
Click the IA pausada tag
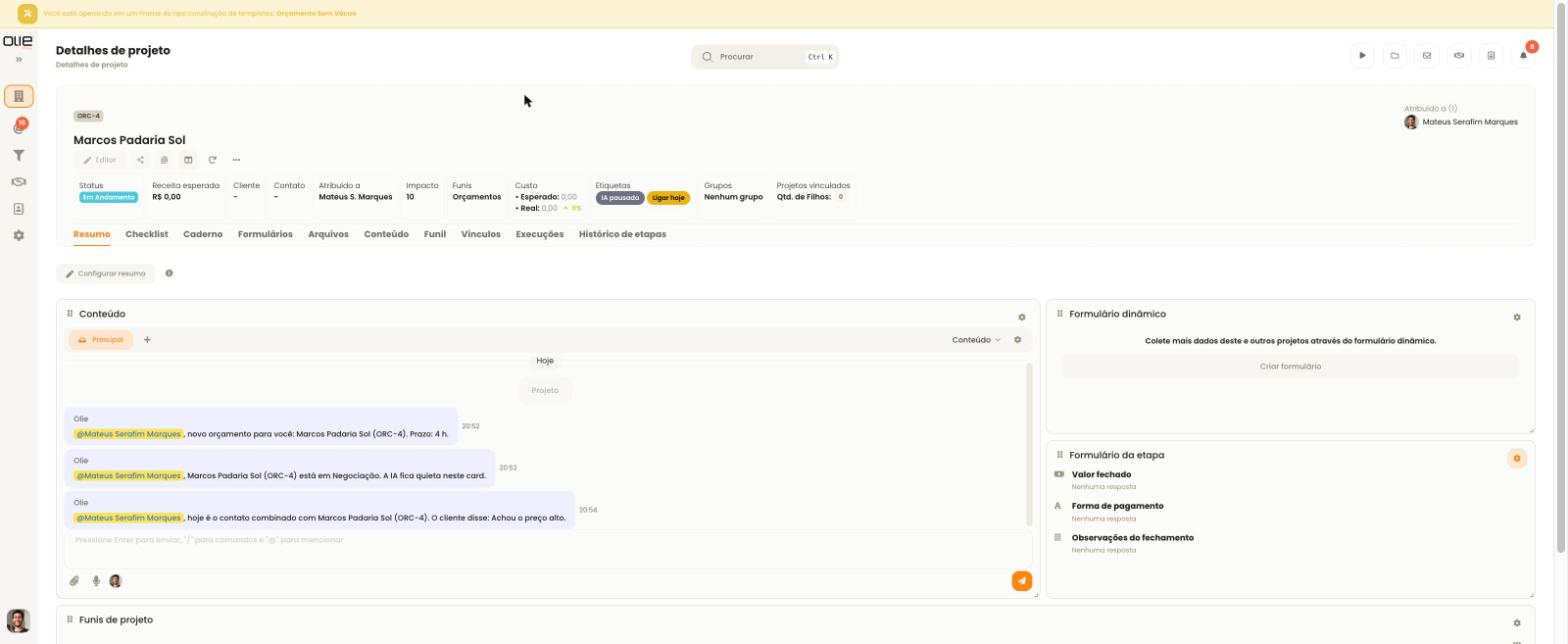pos(620,198)
